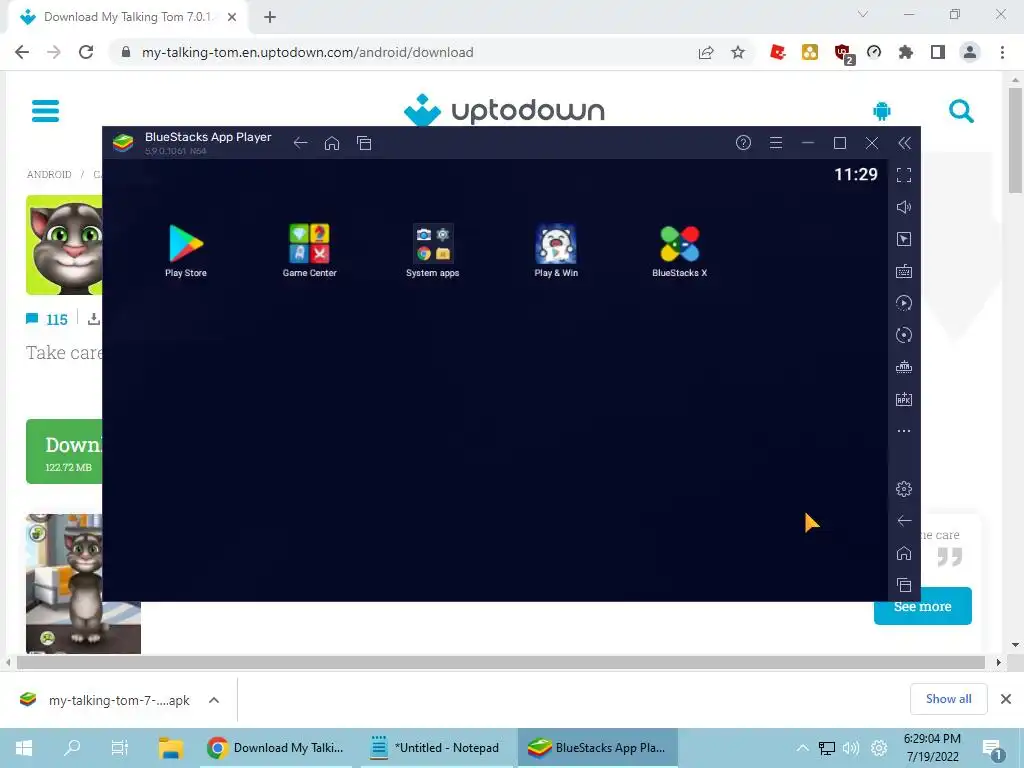This screenshot has width=1024, height=768.
Task: Collapse the BlueStacks side toolbar
Action: tap(904, 143)
